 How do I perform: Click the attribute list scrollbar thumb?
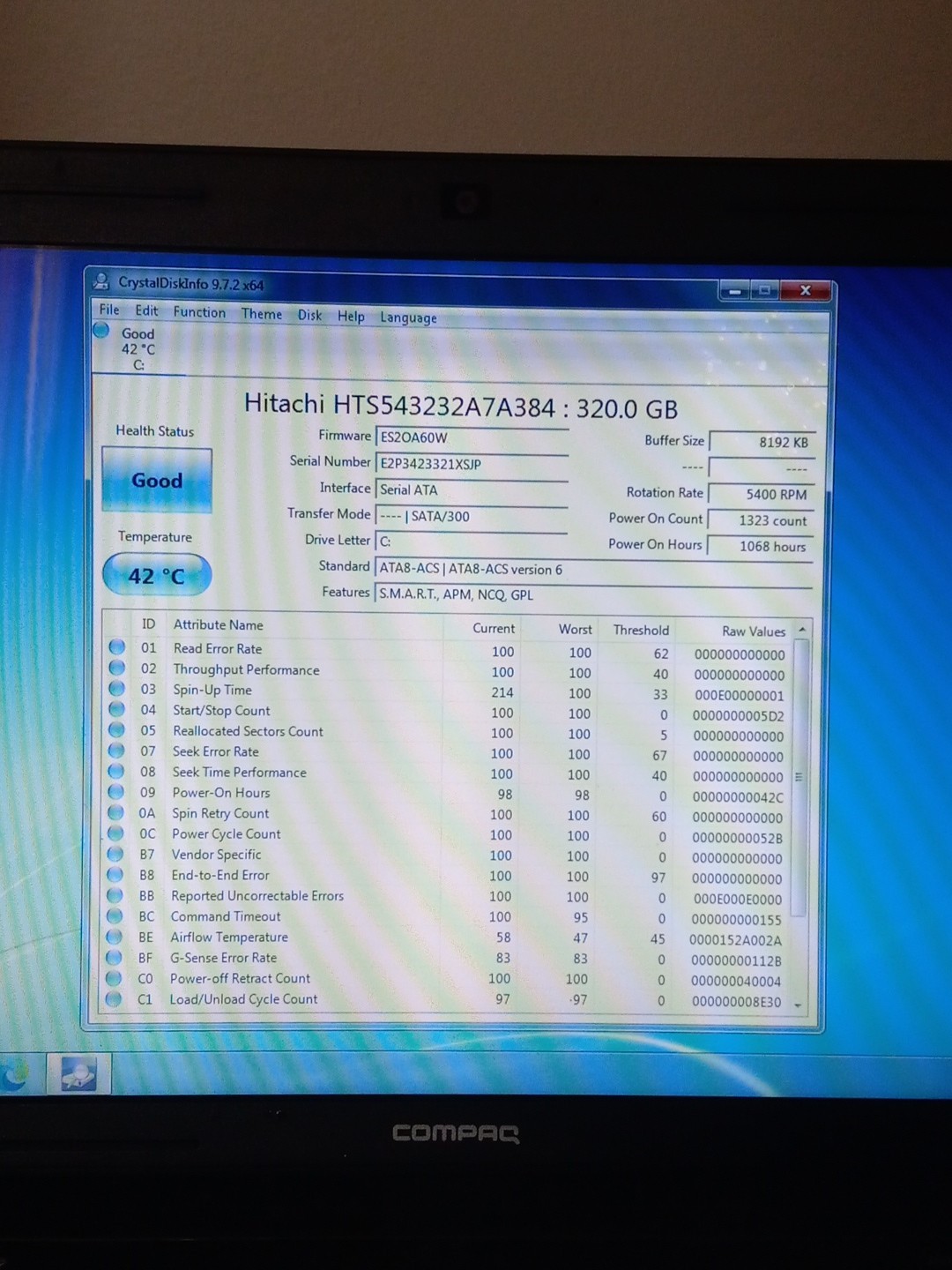800,778
